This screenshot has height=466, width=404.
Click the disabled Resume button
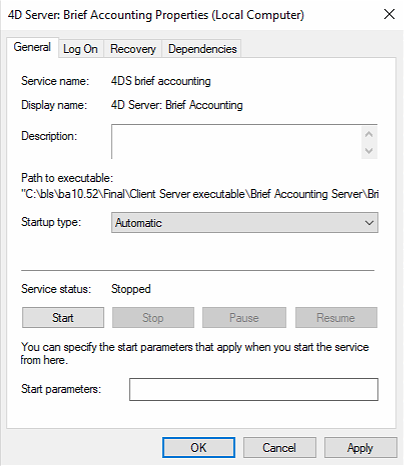336,318
